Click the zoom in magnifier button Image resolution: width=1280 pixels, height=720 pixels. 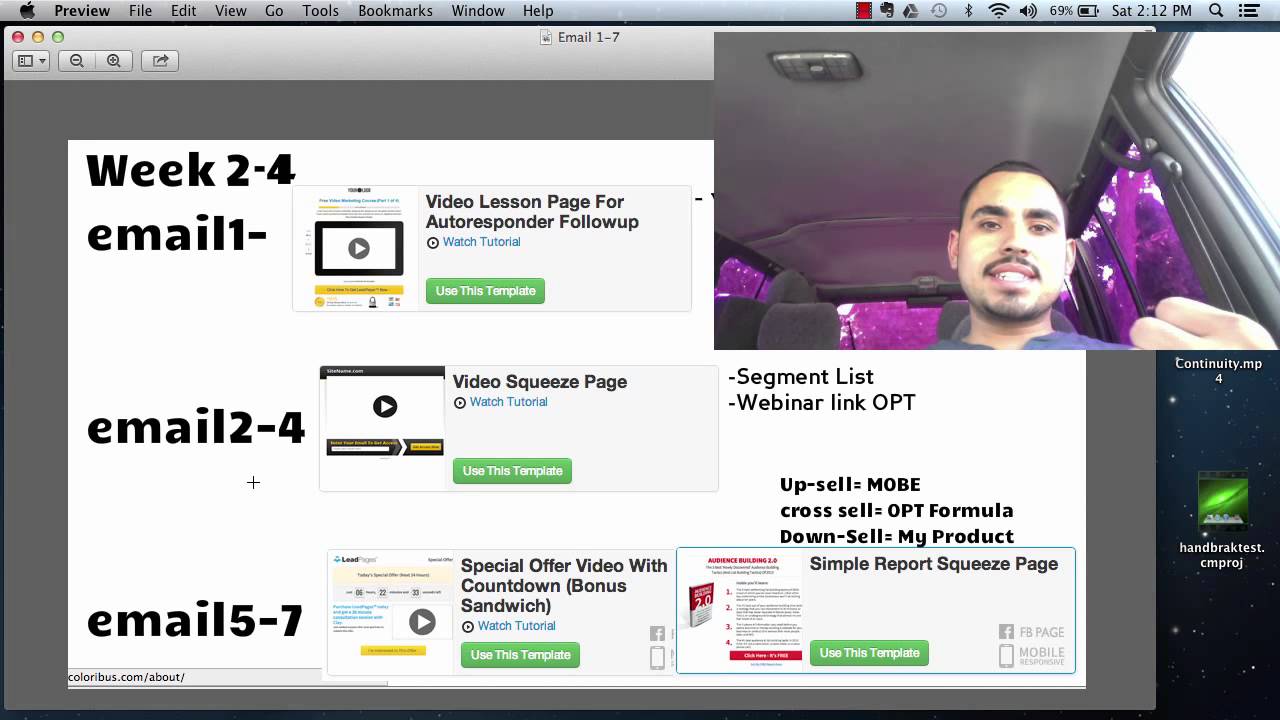(114, 61)
